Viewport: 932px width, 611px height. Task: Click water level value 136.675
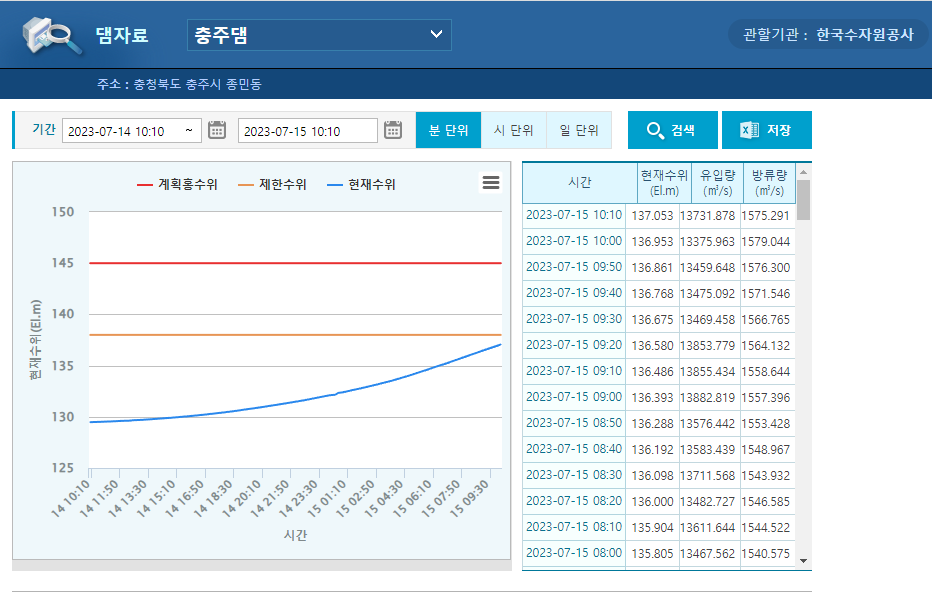tap(652, 320)
